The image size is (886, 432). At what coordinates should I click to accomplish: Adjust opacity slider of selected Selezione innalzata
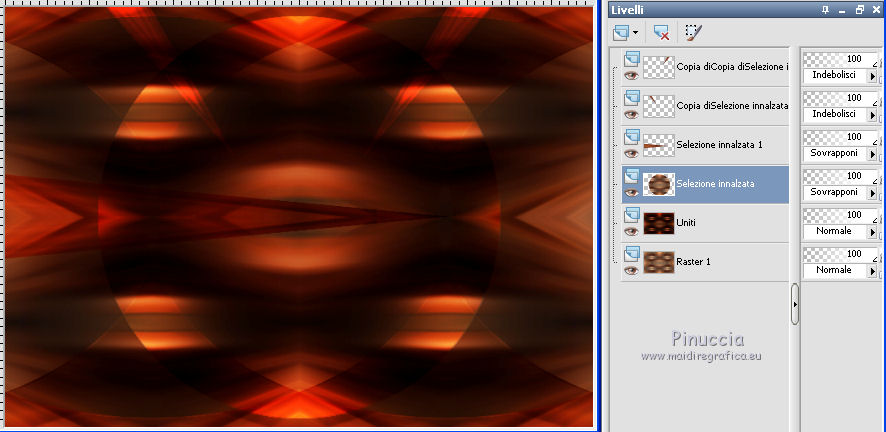(x=840, y=176)
